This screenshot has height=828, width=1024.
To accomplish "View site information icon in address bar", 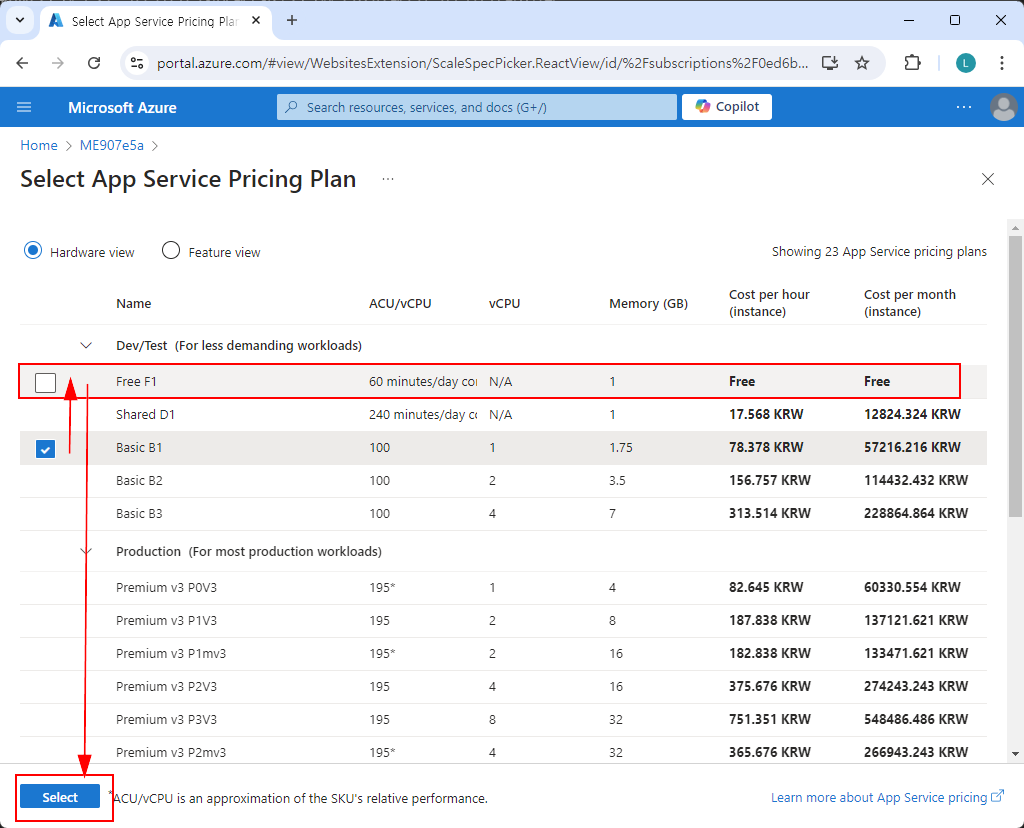I will 137,63.
